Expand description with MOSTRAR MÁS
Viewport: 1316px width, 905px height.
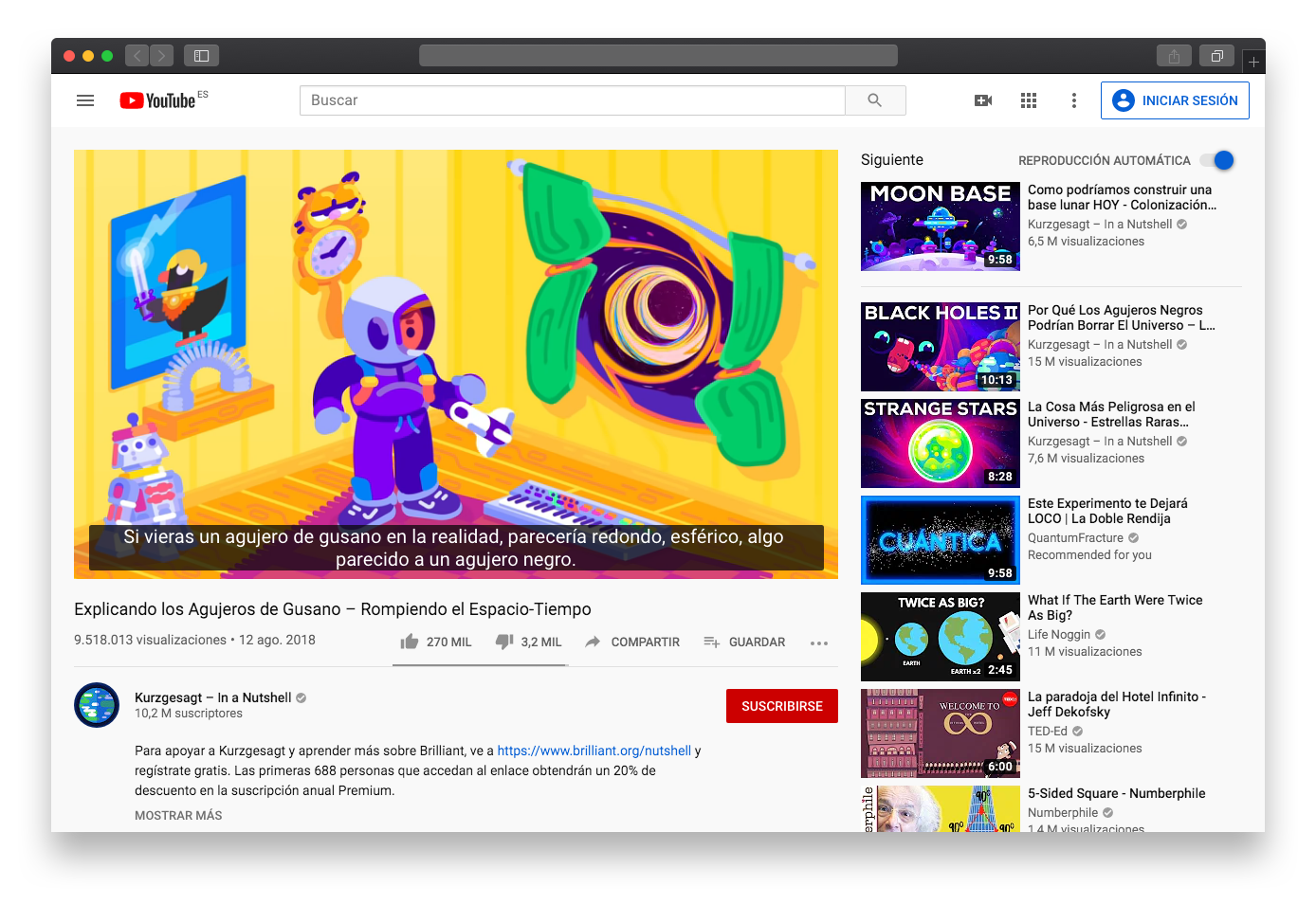178,815
